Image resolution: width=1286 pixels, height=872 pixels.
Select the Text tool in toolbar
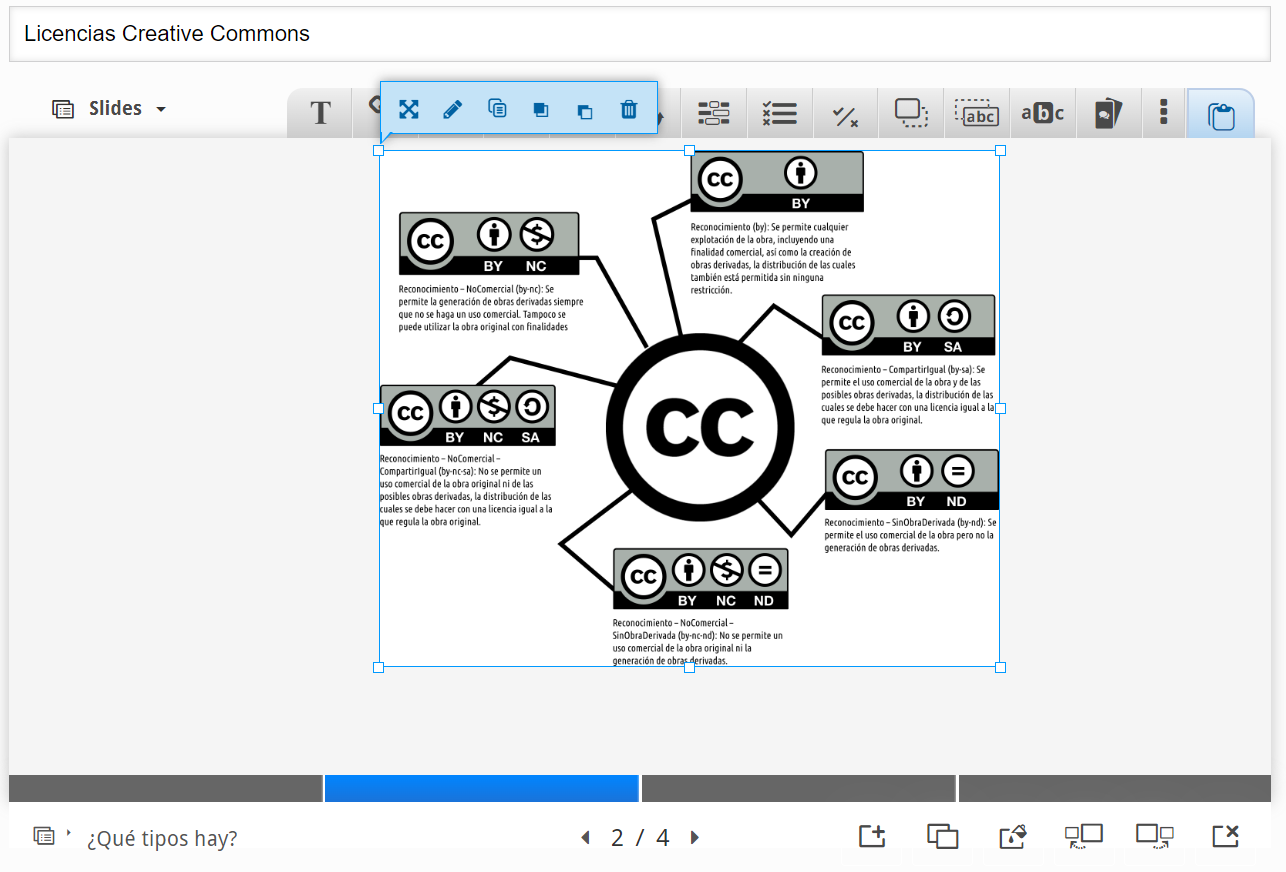(x=320, y=113)
